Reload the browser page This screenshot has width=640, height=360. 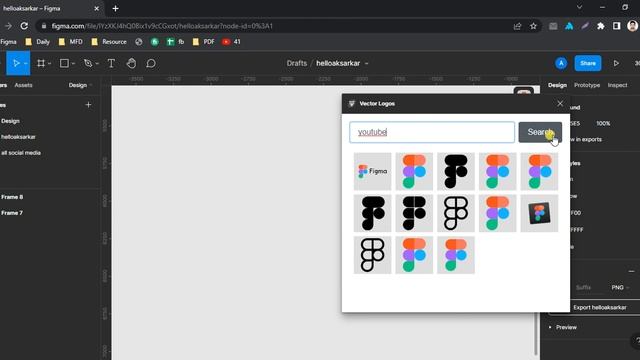pos(24,26)
